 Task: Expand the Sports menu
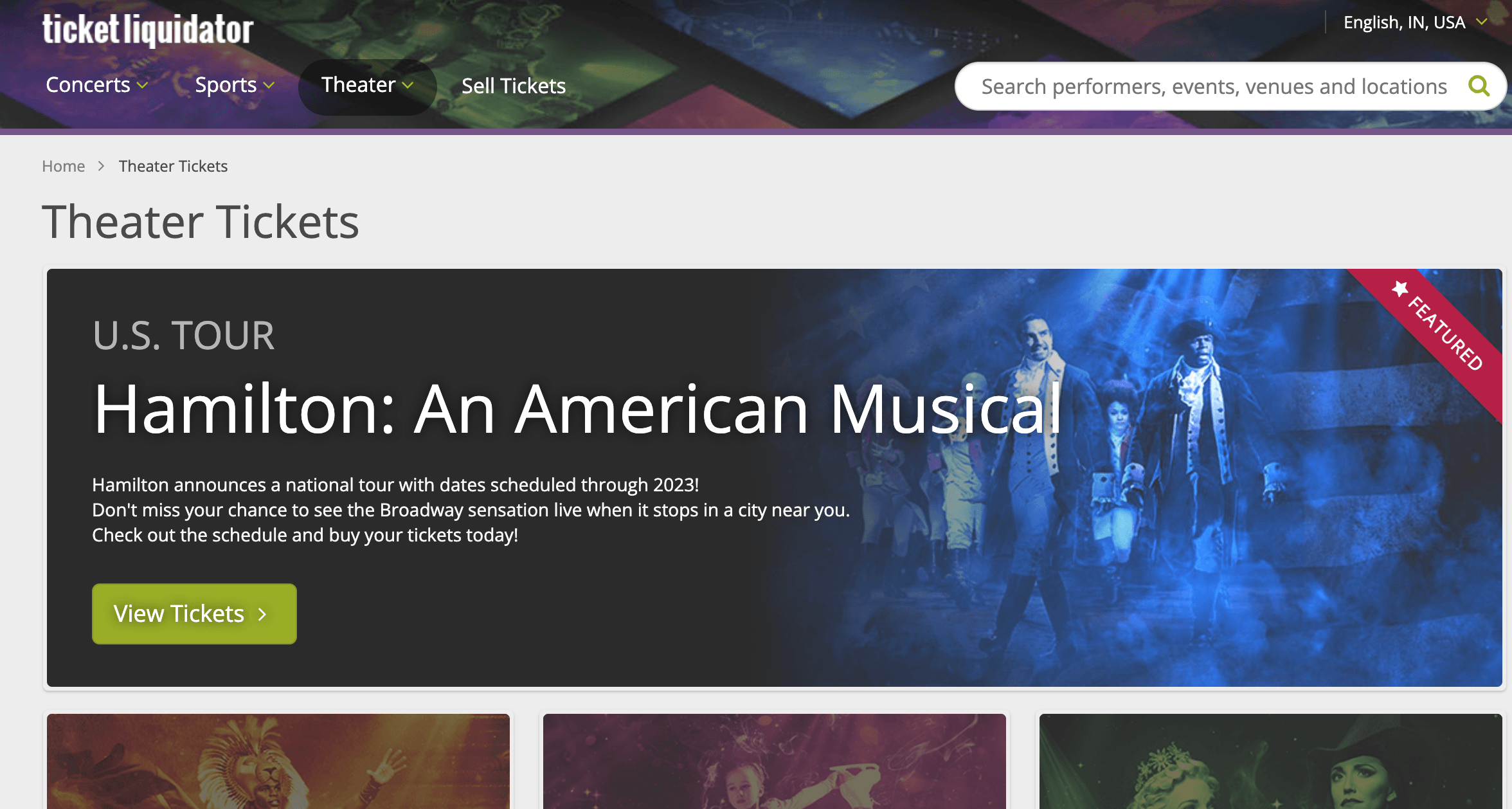click(235, 85)
